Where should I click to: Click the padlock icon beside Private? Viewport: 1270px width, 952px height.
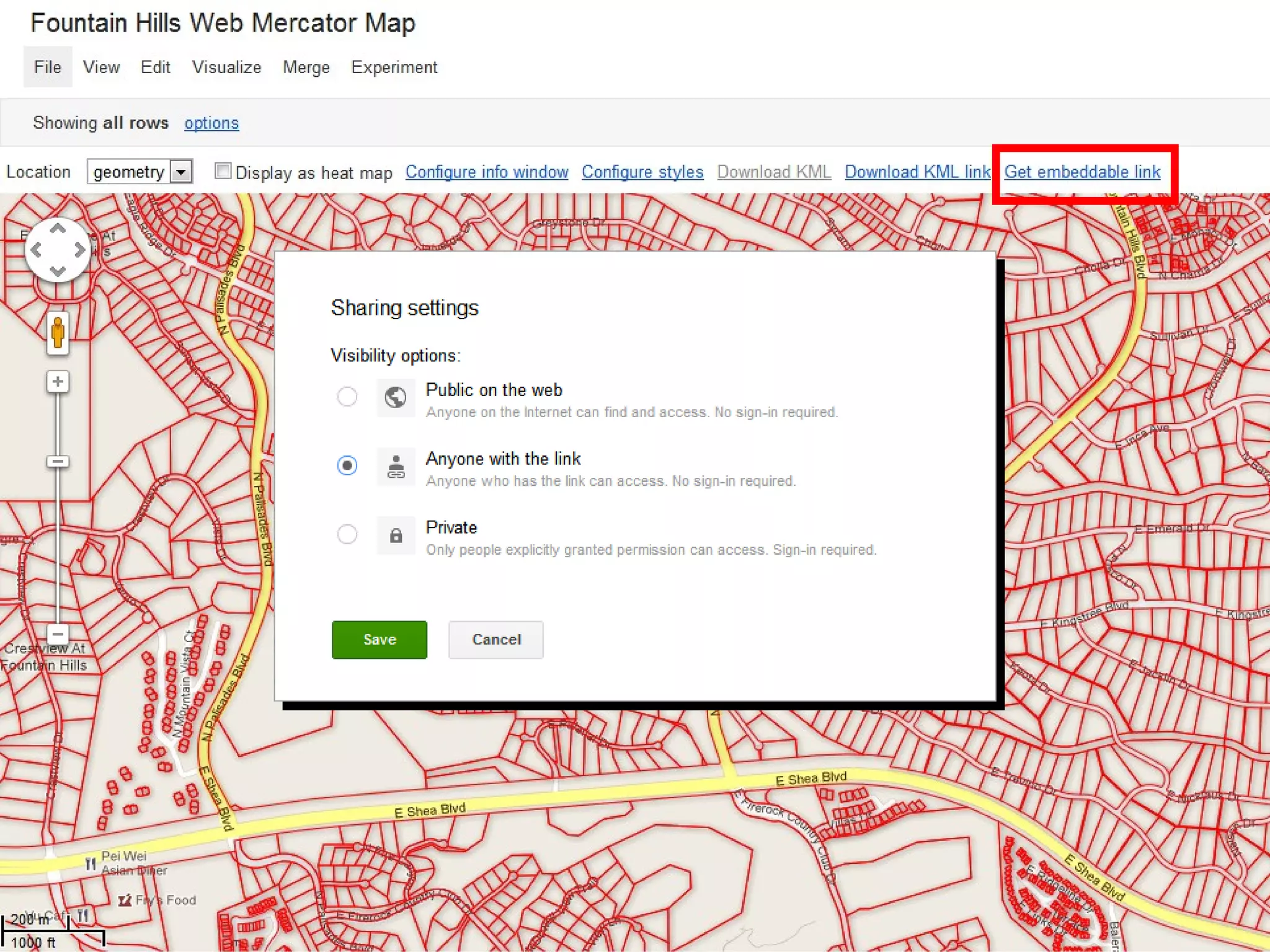396,535
